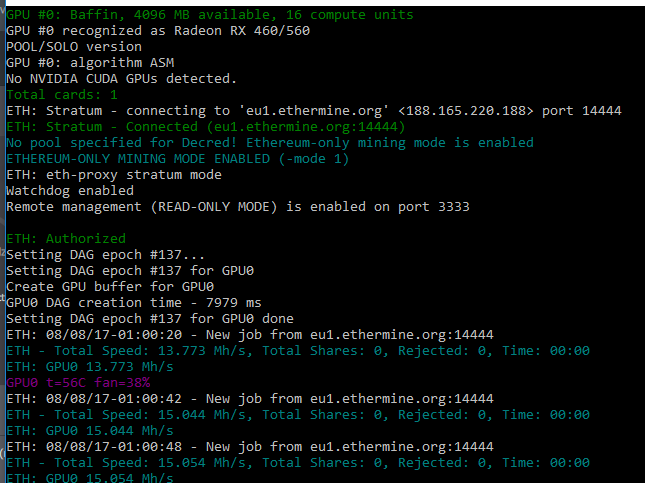The height and width of the screenshot is (483, 645).
Task: Click the New job line timestamped 01:00:20
Action: (x=250, y=336)
